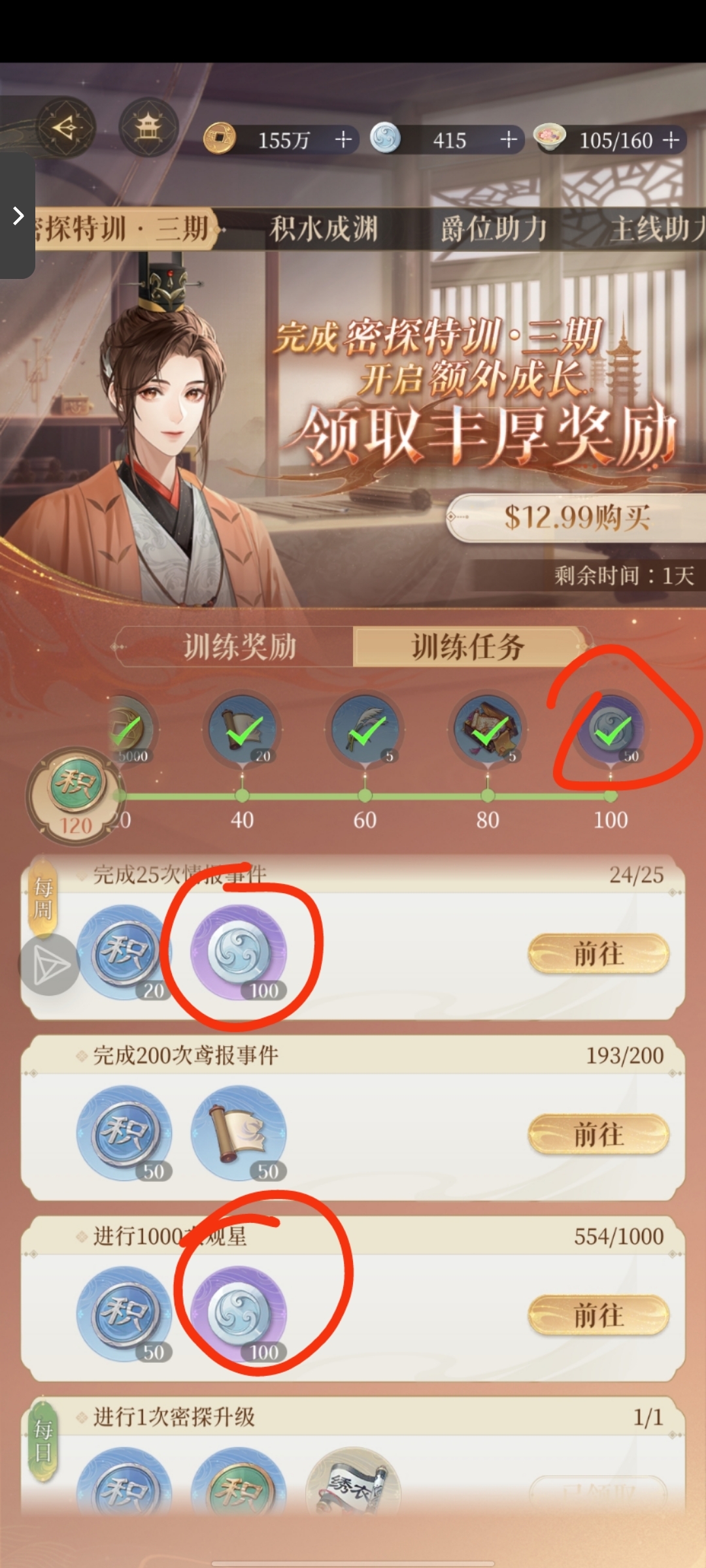The height and width of the screenshot is (1568, 706).
Task: Tap the floating paper-plane send icon
Action: [x=50, y=965]
